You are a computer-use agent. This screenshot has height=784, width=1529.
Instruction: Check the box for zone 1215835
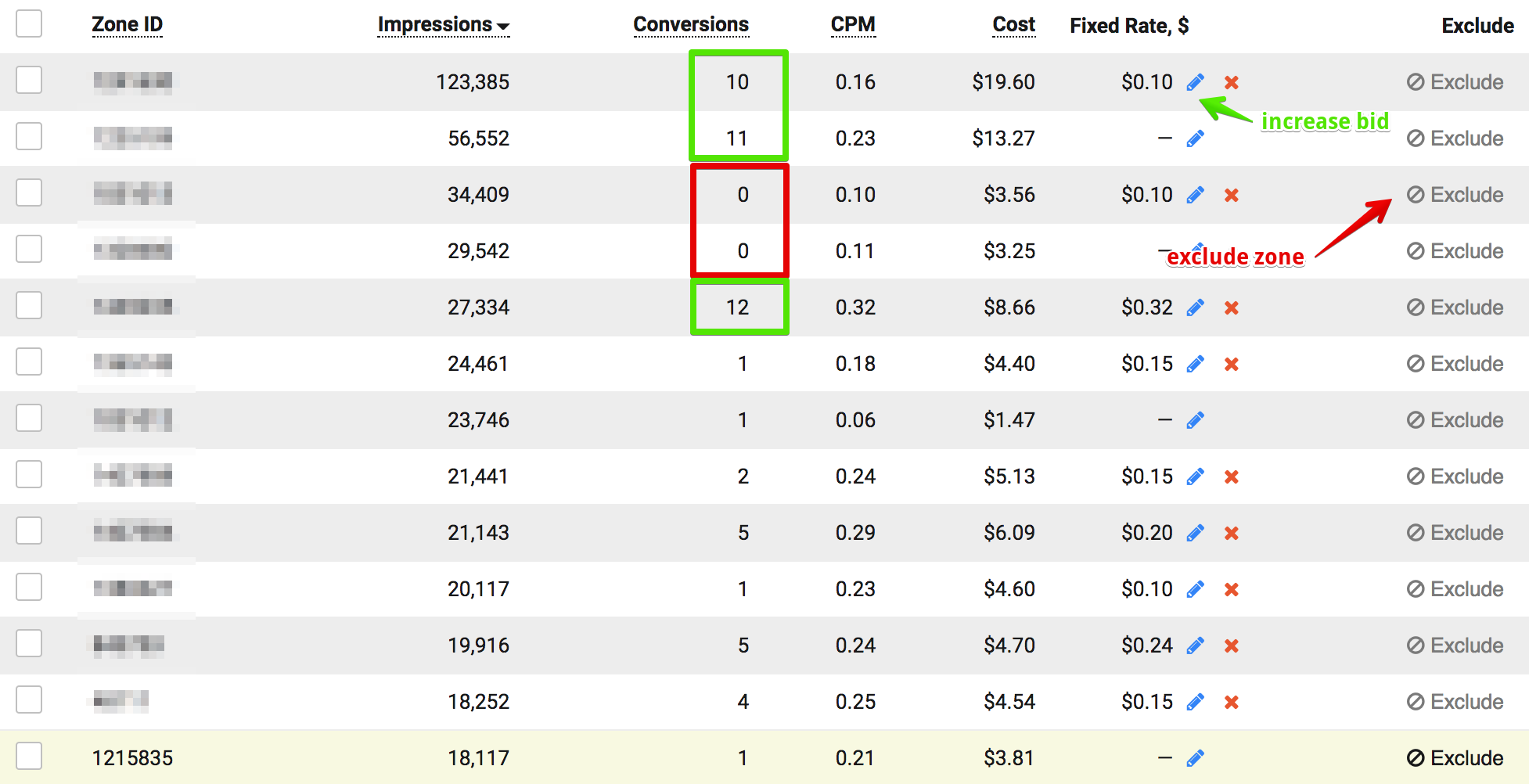(x=29, y=756)
